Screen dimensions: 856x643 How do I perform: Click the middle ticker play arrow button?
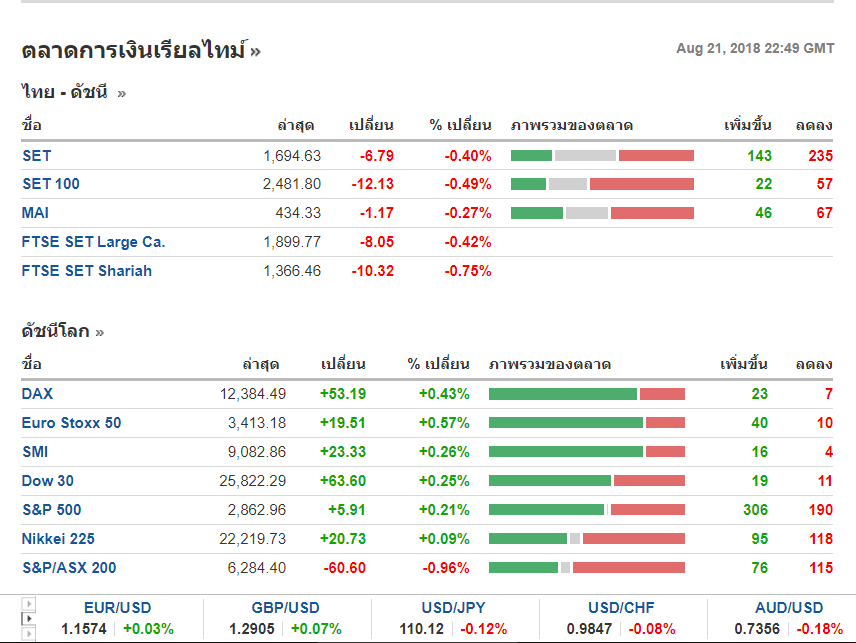pos(28,620)
